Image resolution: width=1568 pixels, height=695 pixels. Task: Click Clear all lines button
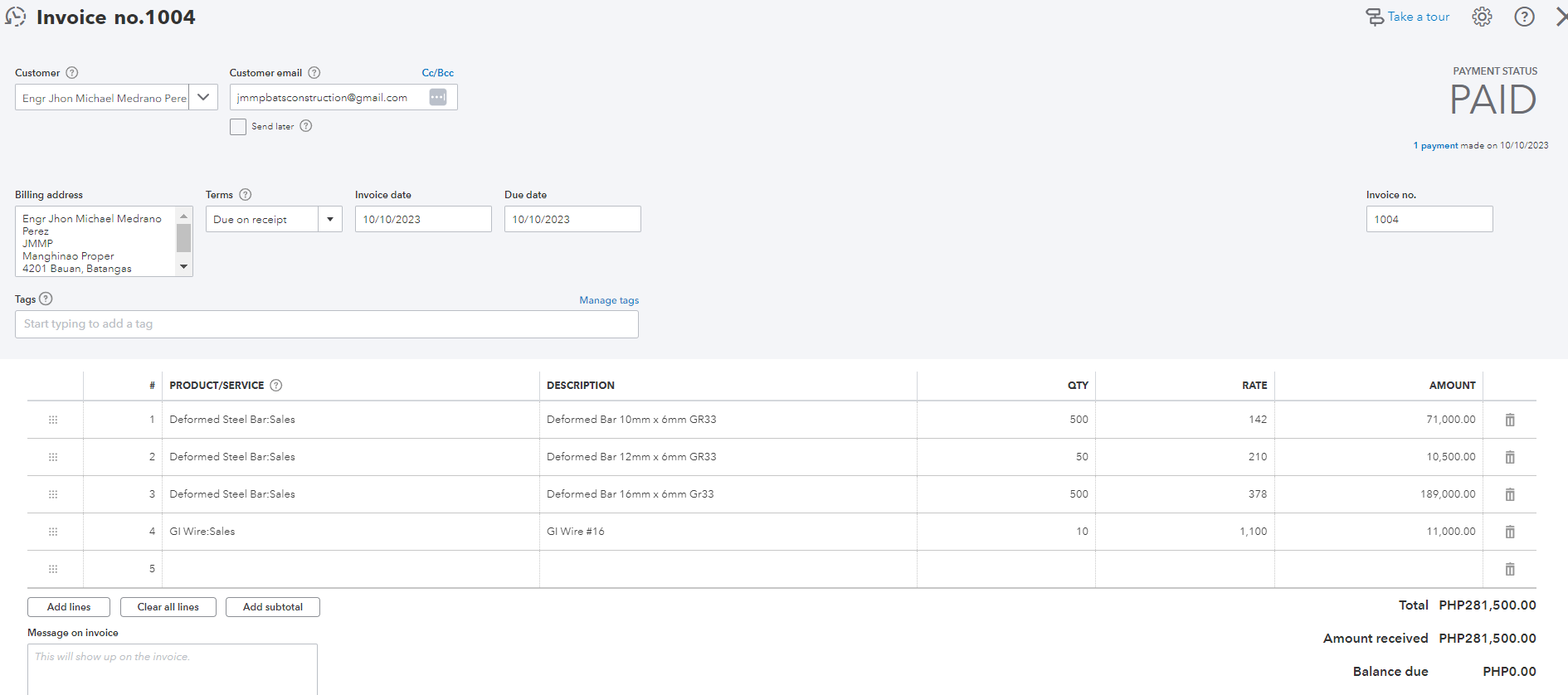click(x=168, y=607)
